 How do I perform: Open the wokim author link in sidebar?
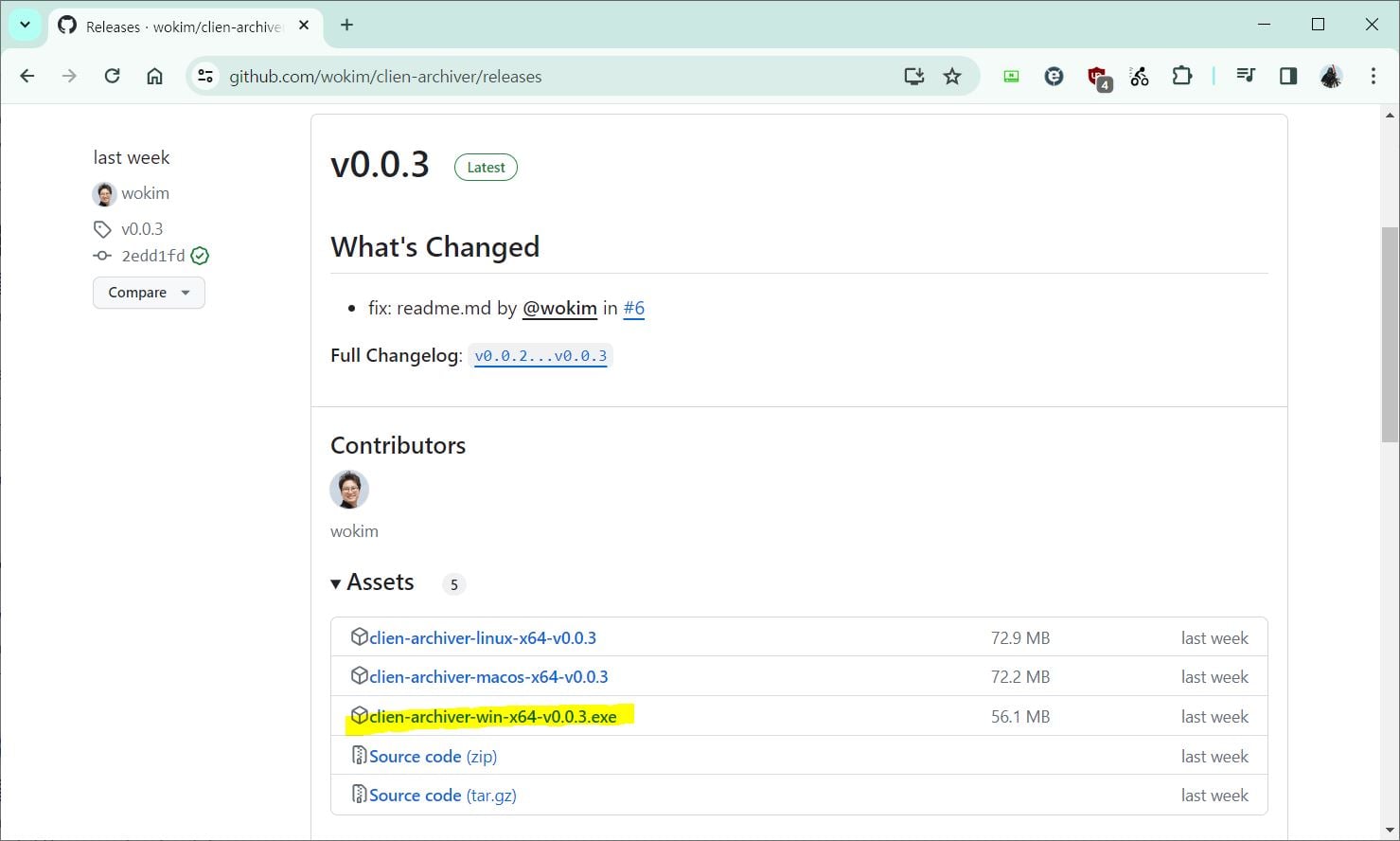[145, 193]
